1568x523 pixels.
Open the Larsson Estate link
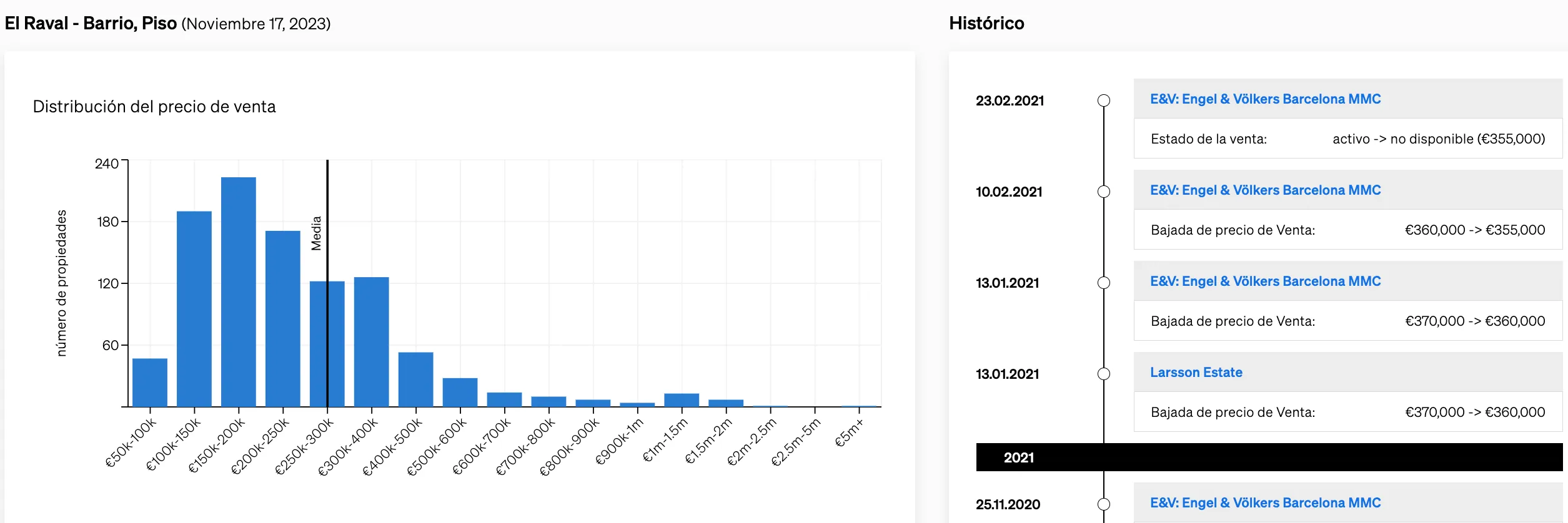tap(1196, 373)
